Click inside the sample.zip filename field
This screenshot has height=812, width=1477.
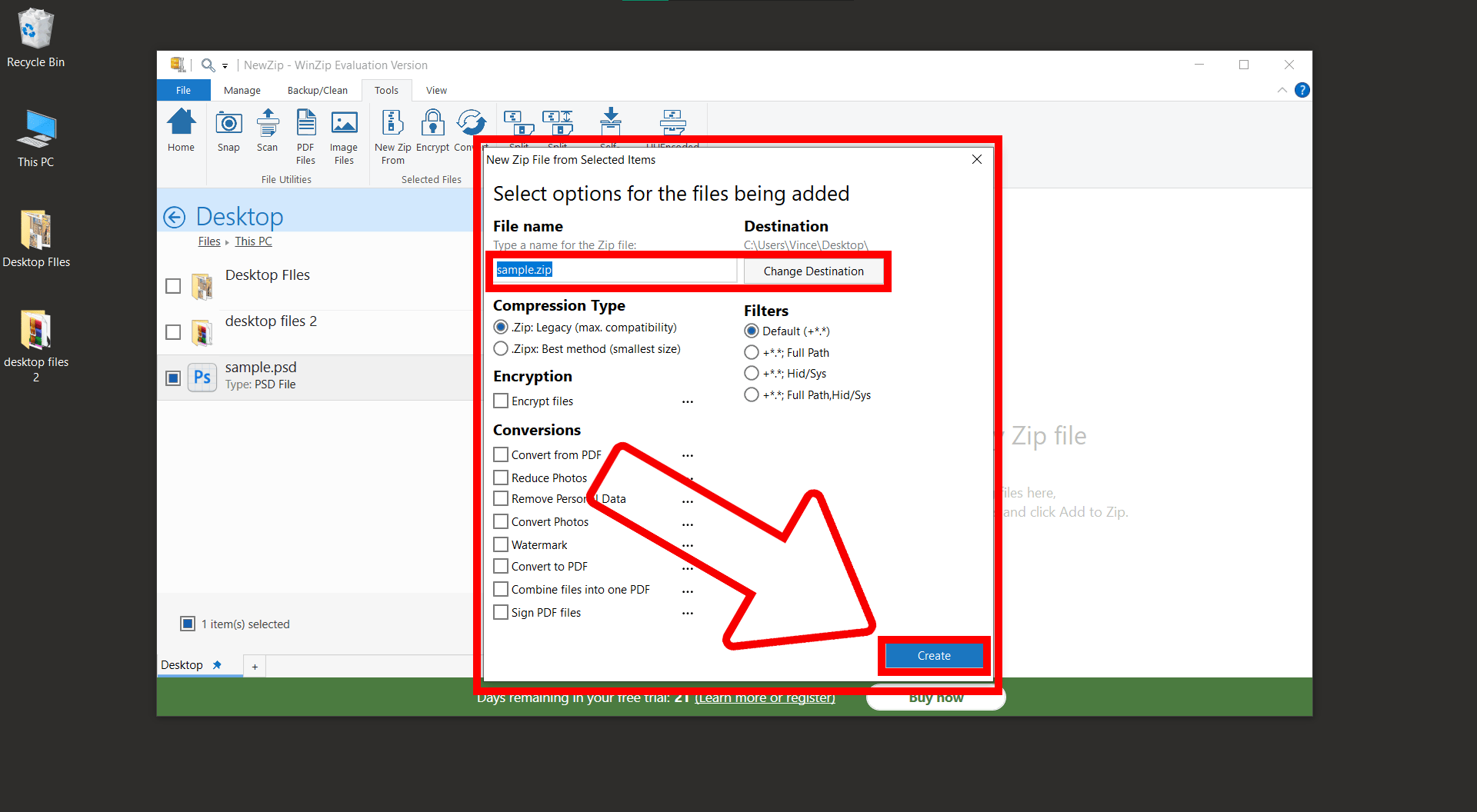point(613,270)
